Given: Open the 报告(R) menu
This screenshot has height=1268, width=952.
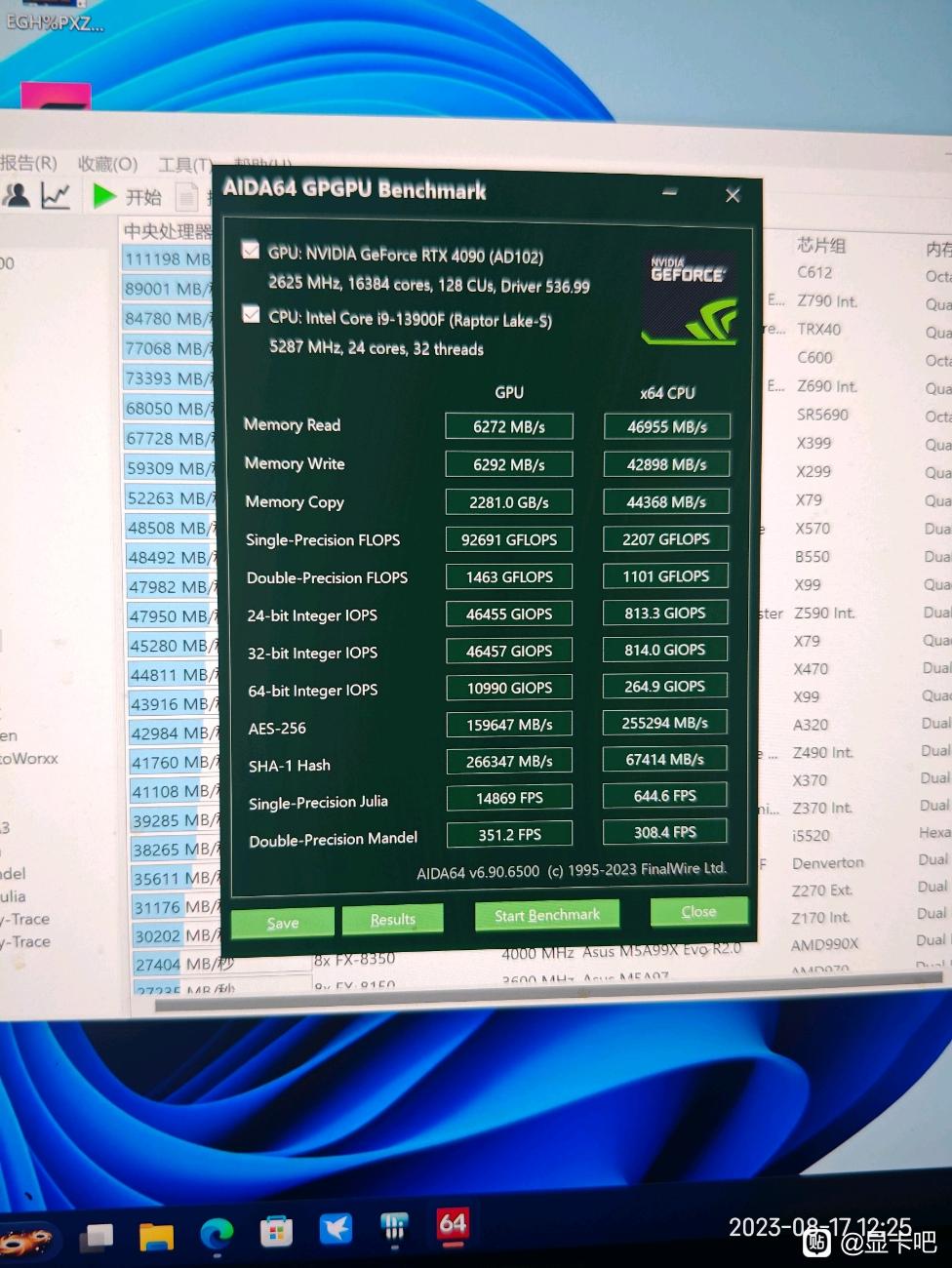Looking at the screenshot, I should pyautogui.click(x=28, y=163).
